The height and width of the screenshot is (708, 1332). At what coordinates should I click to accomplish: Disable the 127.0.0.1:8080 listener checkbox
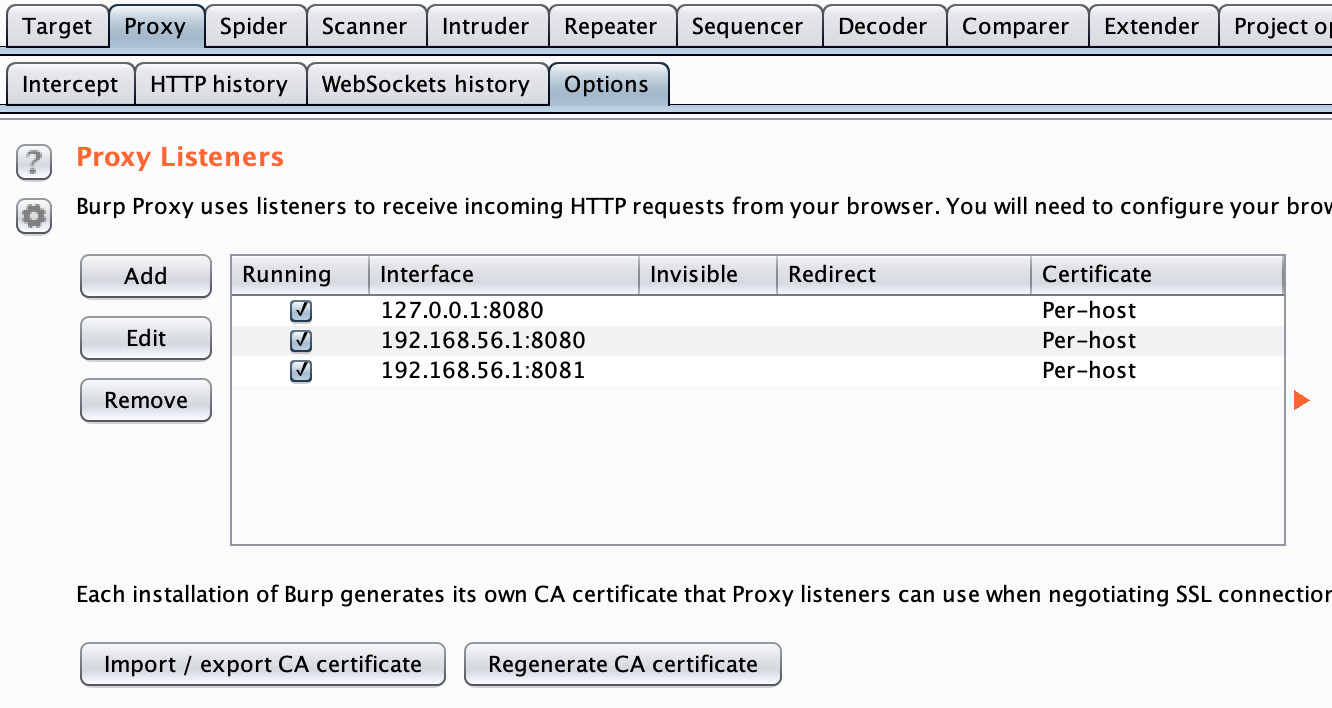click(x=299, y=310)
